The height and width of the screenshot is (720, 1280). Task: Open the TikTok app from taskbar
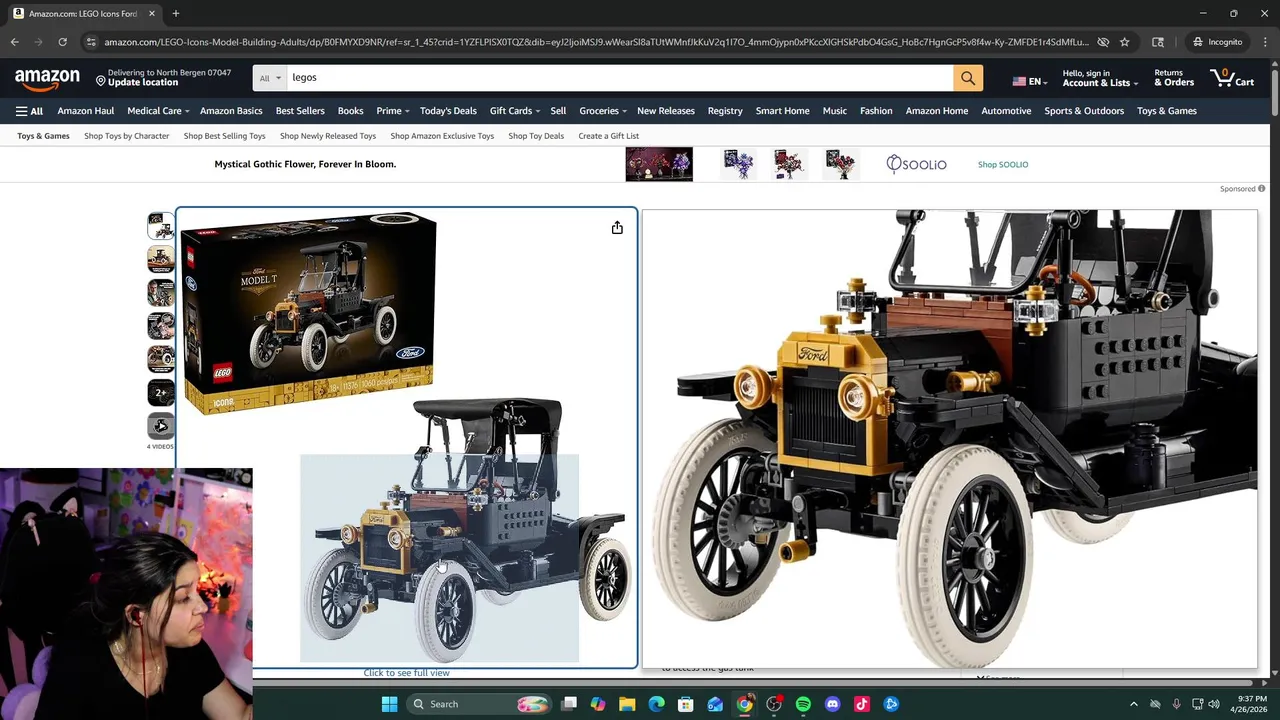point(862,704)
